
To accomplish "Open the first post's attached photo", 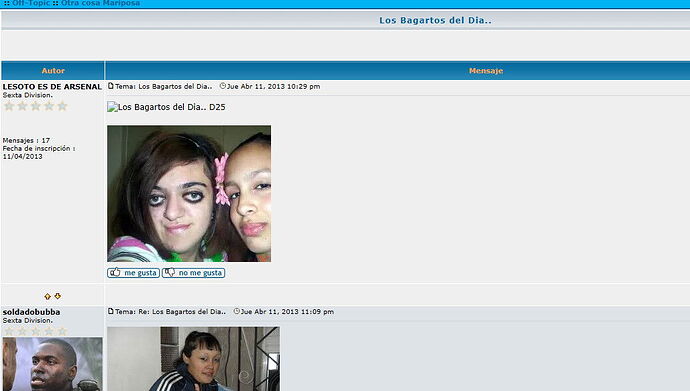I will [x=189, y=194].
